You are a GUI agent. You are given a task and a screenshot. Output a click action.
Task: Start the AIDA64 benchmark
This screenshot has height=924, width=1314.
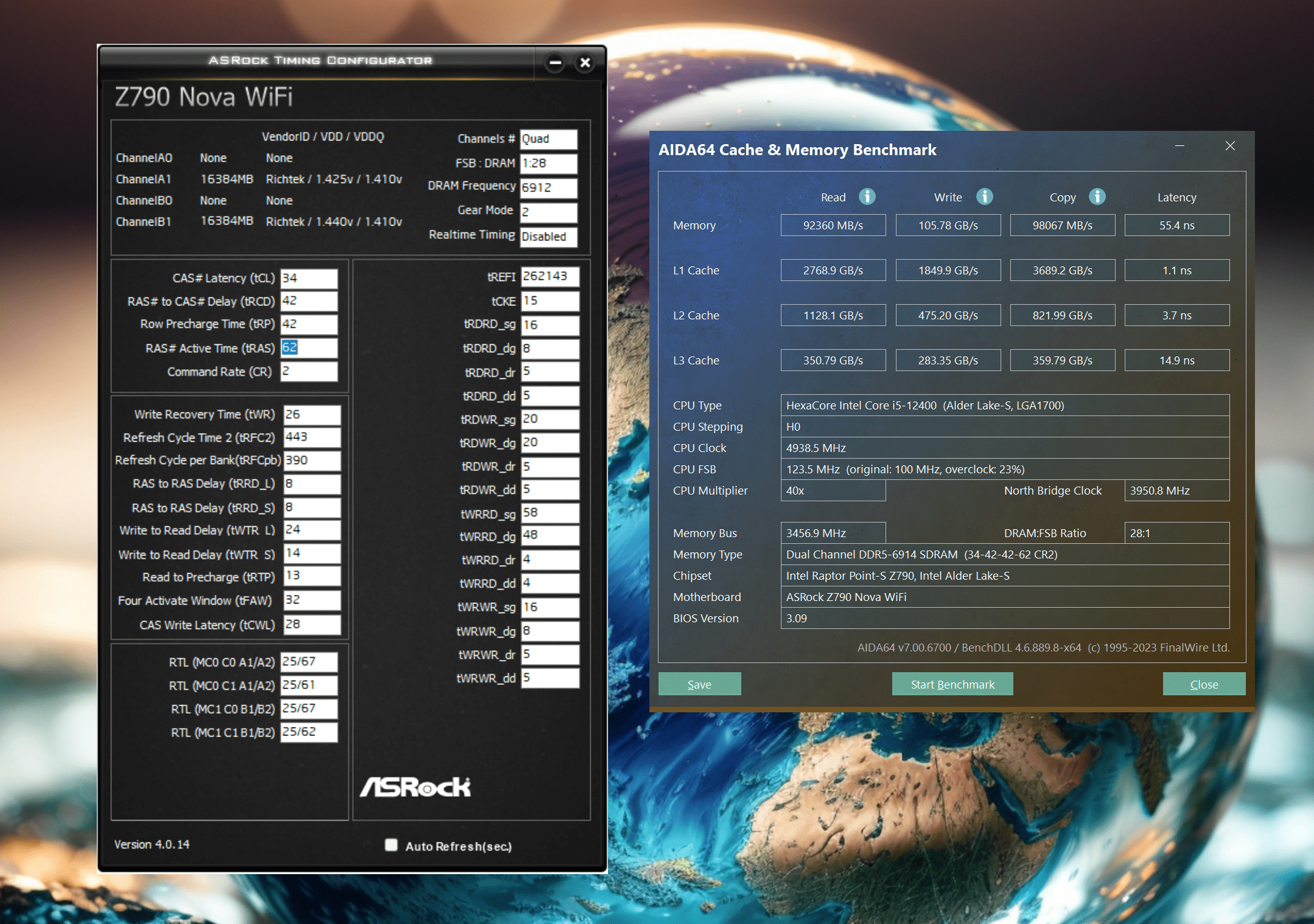pyautogui.click(x=952, y=684)
